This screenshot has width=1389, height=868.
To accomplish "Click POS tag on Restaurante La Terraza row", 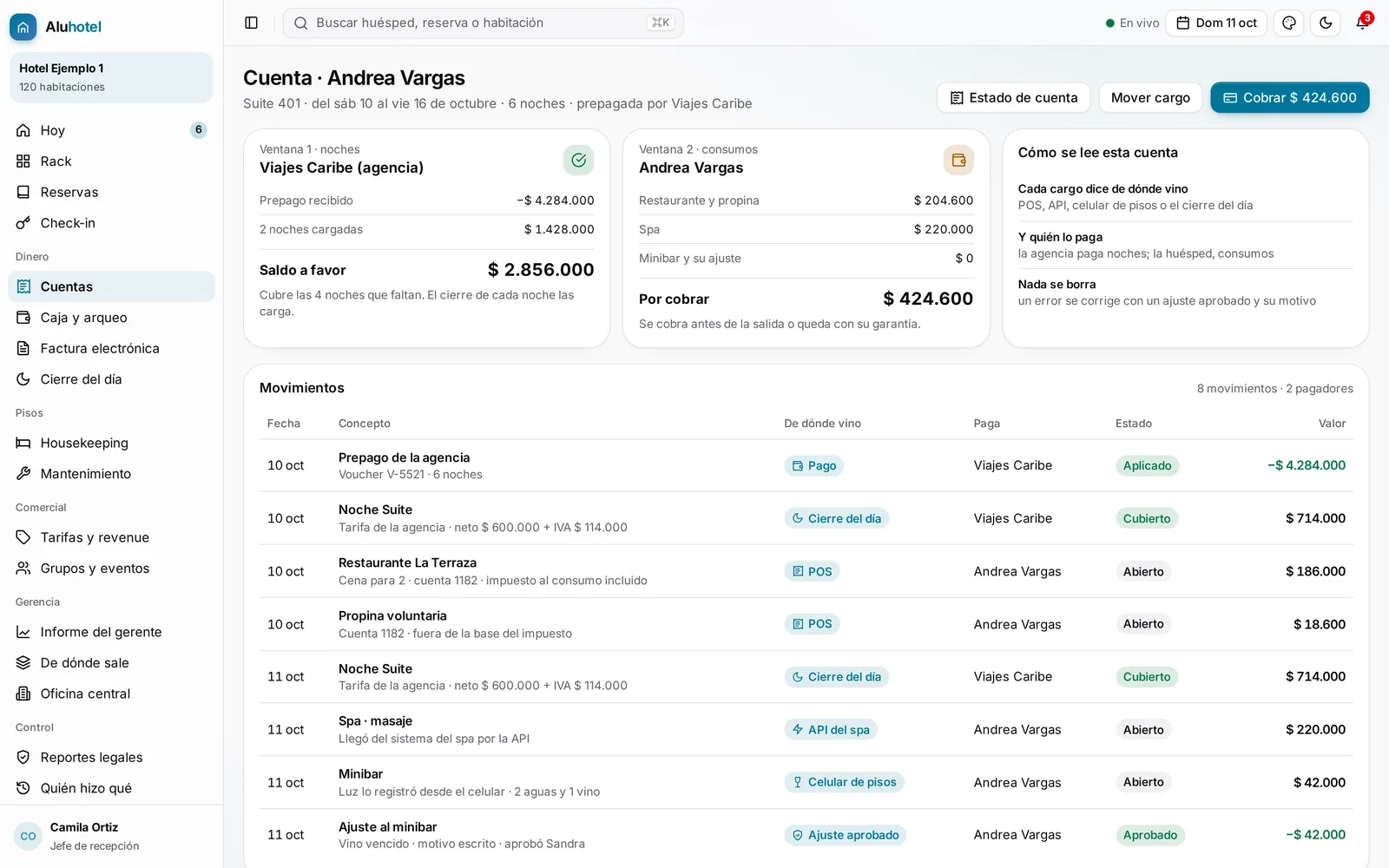I will 812,571.
